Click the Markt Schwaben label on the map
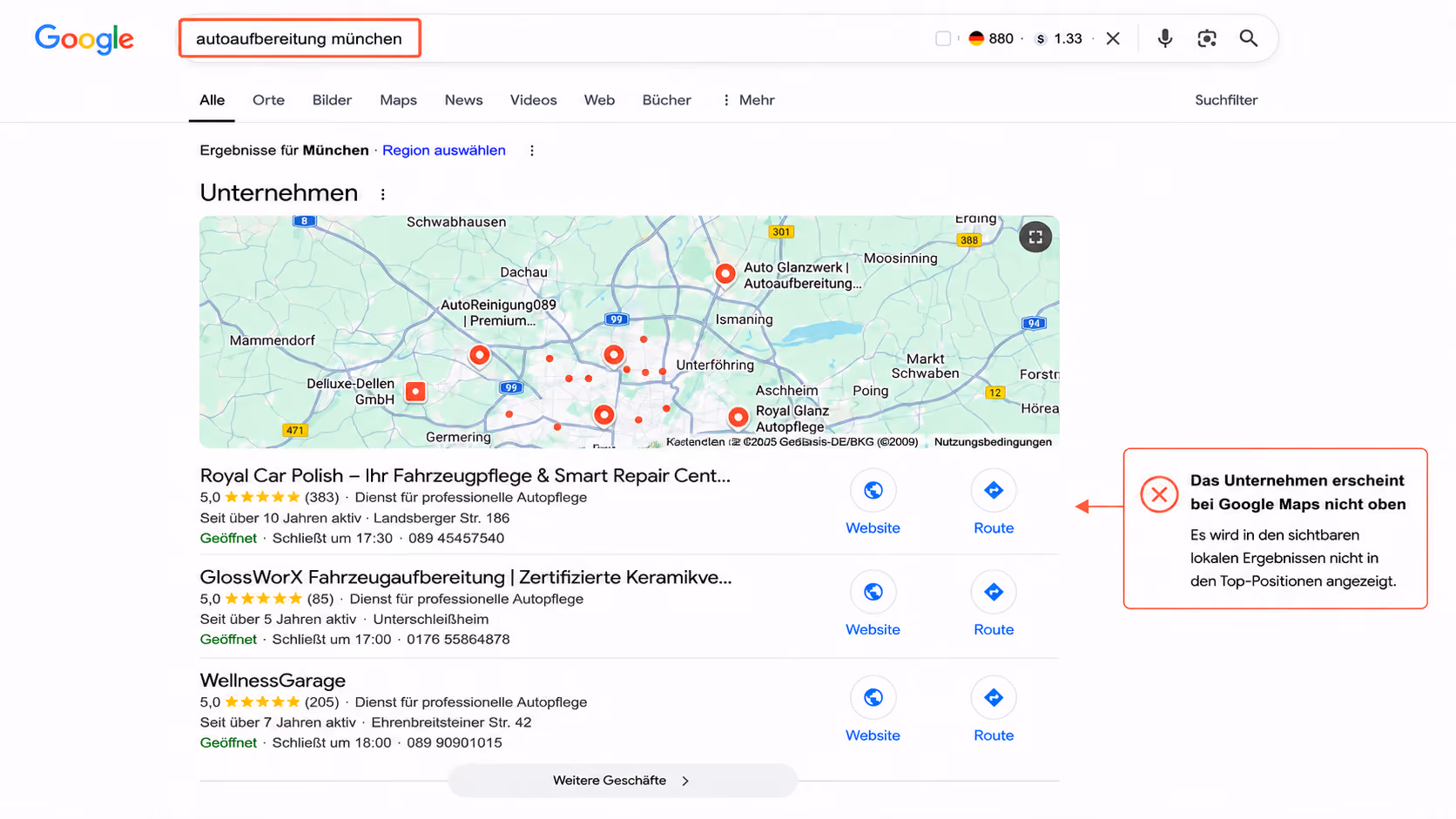Screen dimensions: 1456x819 pos(926,366)
